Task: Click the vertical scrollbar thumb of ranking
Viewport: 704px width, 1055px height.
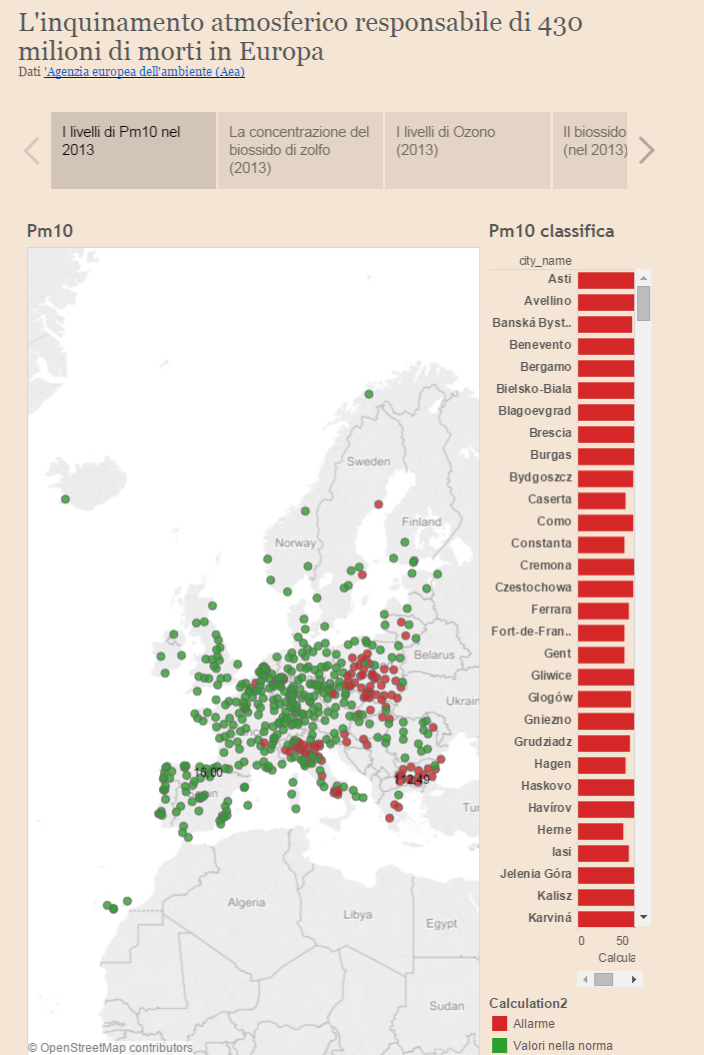Action: click(643, 303)
